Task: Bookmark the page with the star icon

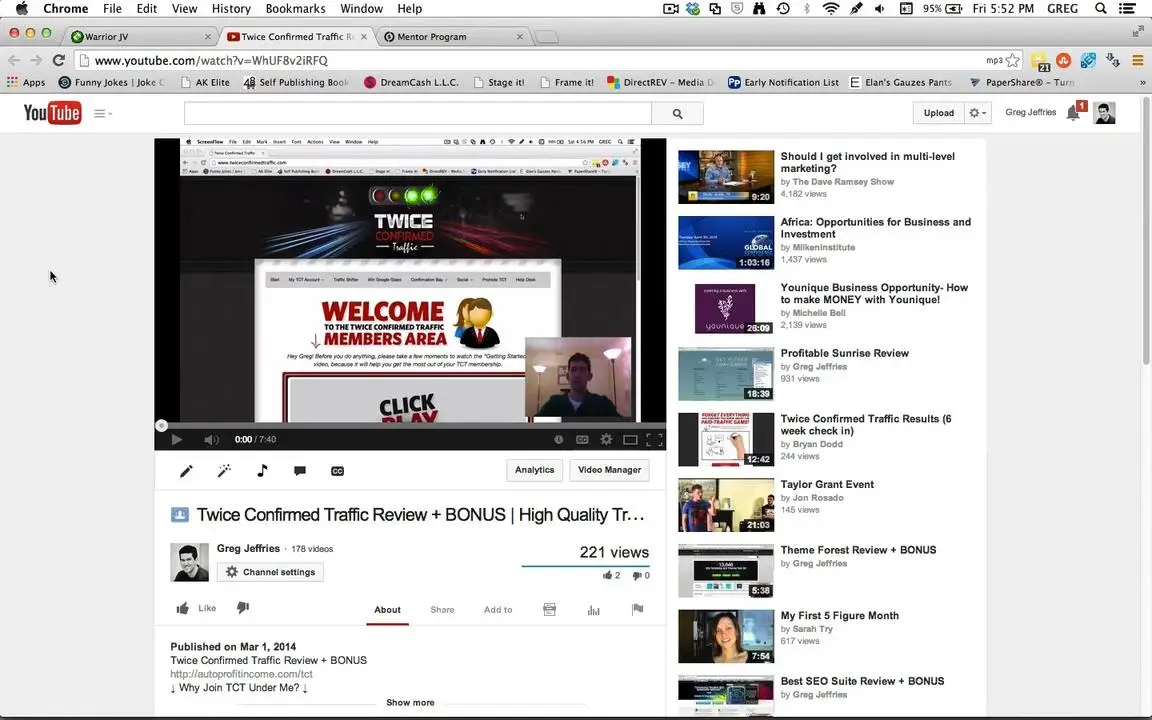Action: point(1012,60)
